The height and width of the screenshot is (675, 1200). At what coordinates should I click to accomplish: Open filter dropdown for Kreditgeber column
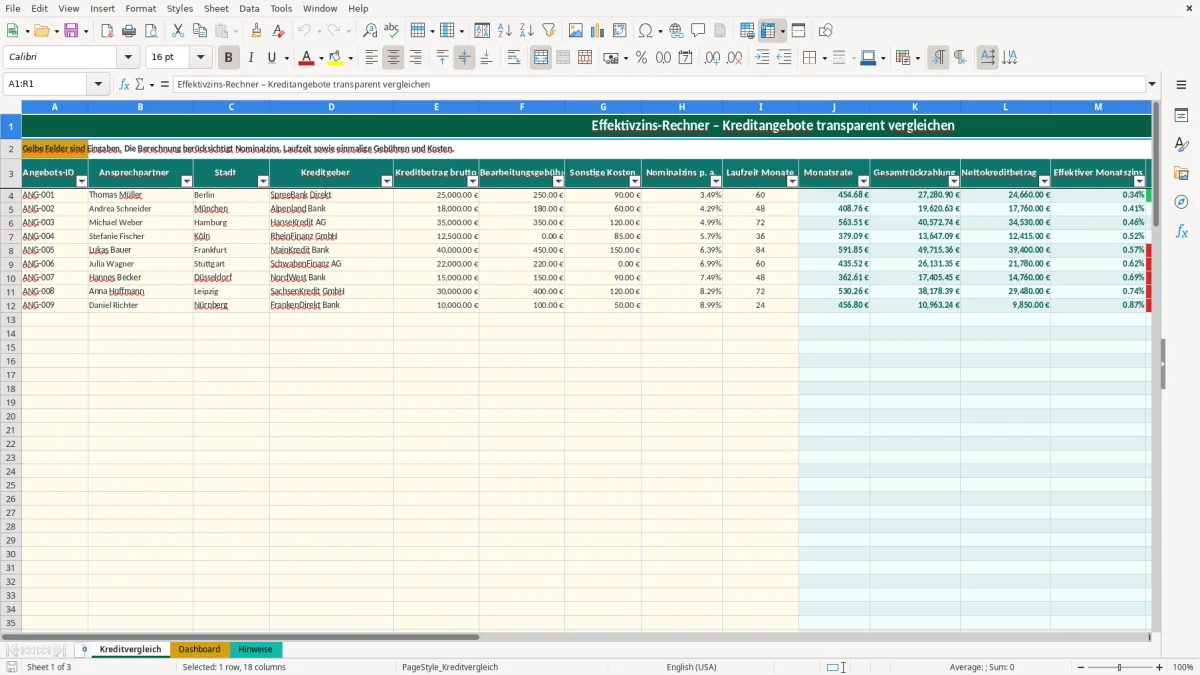[387, 182]
